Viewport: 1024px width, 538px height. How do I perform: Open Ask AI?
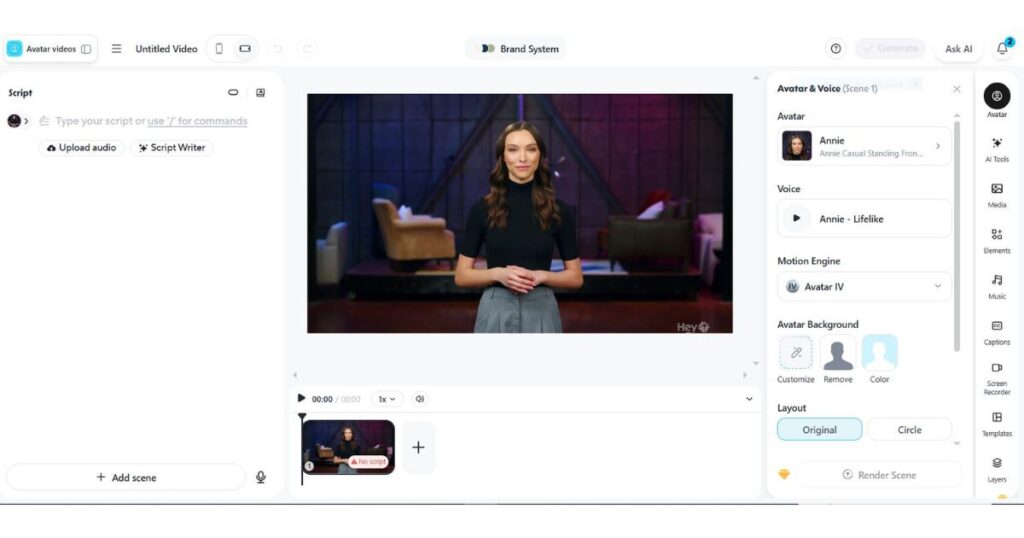pos(958,49)
